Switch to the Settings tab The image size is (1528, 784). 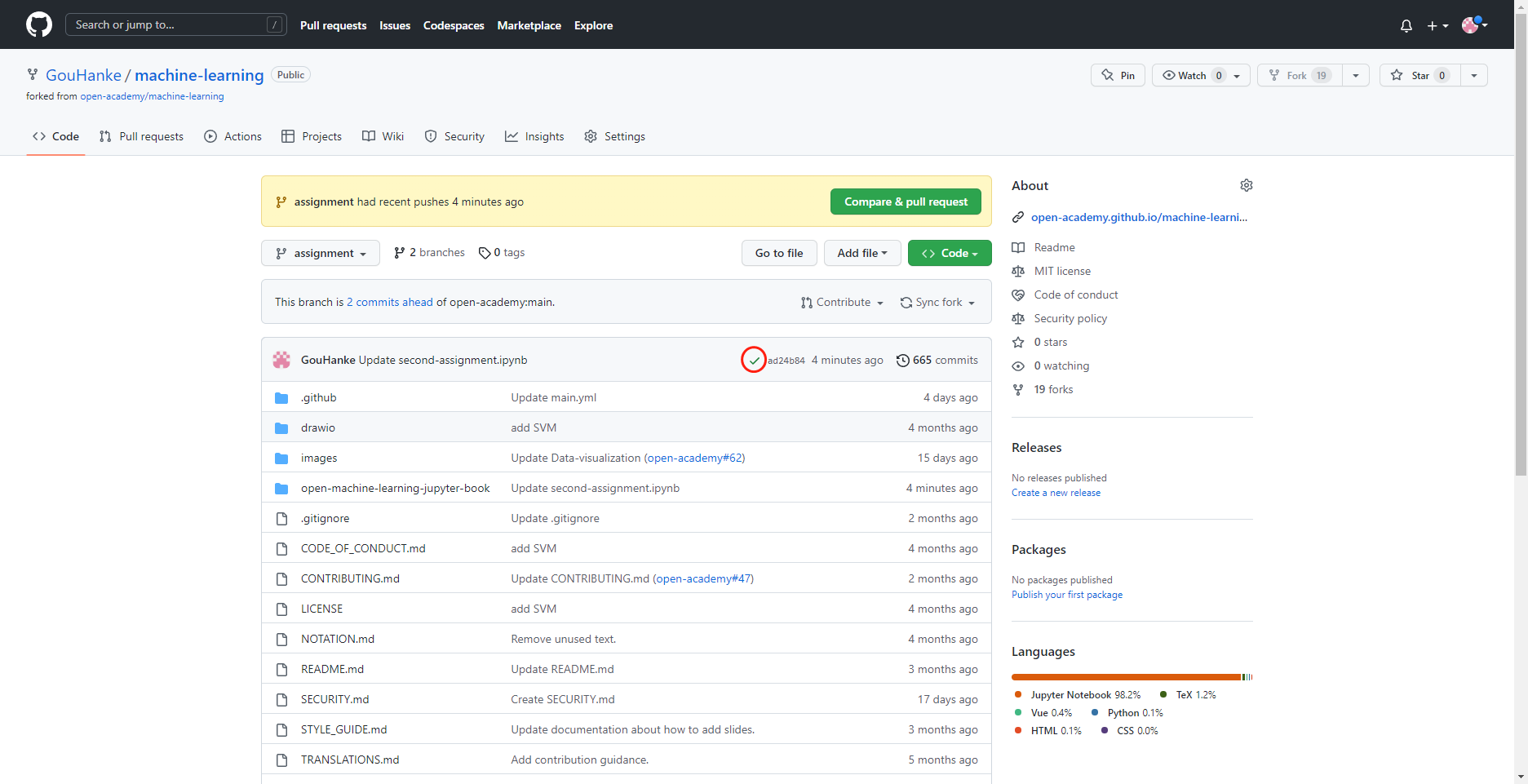[x=615, y=136]
